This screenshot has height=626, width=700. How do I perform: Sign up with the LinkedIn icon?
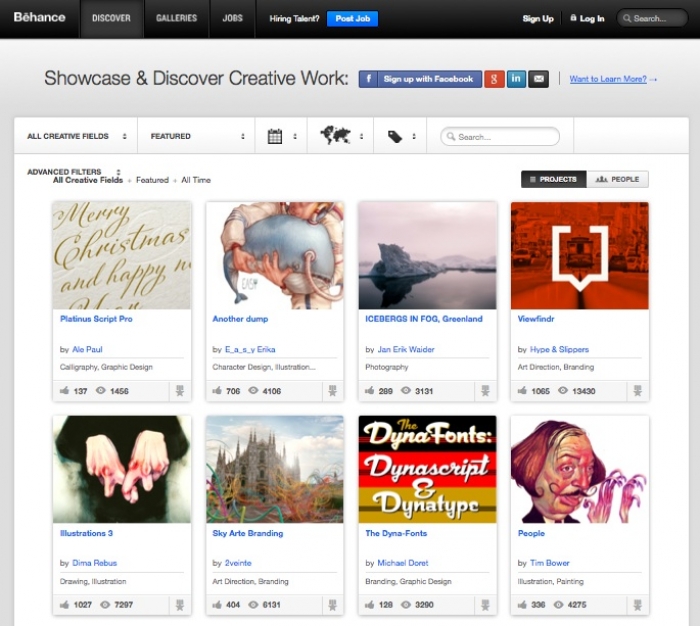coord(516,79)
